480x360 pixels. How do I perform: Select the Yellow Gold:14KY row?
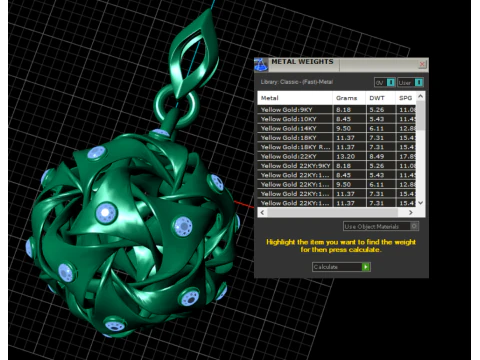click(x=337, y=128)
